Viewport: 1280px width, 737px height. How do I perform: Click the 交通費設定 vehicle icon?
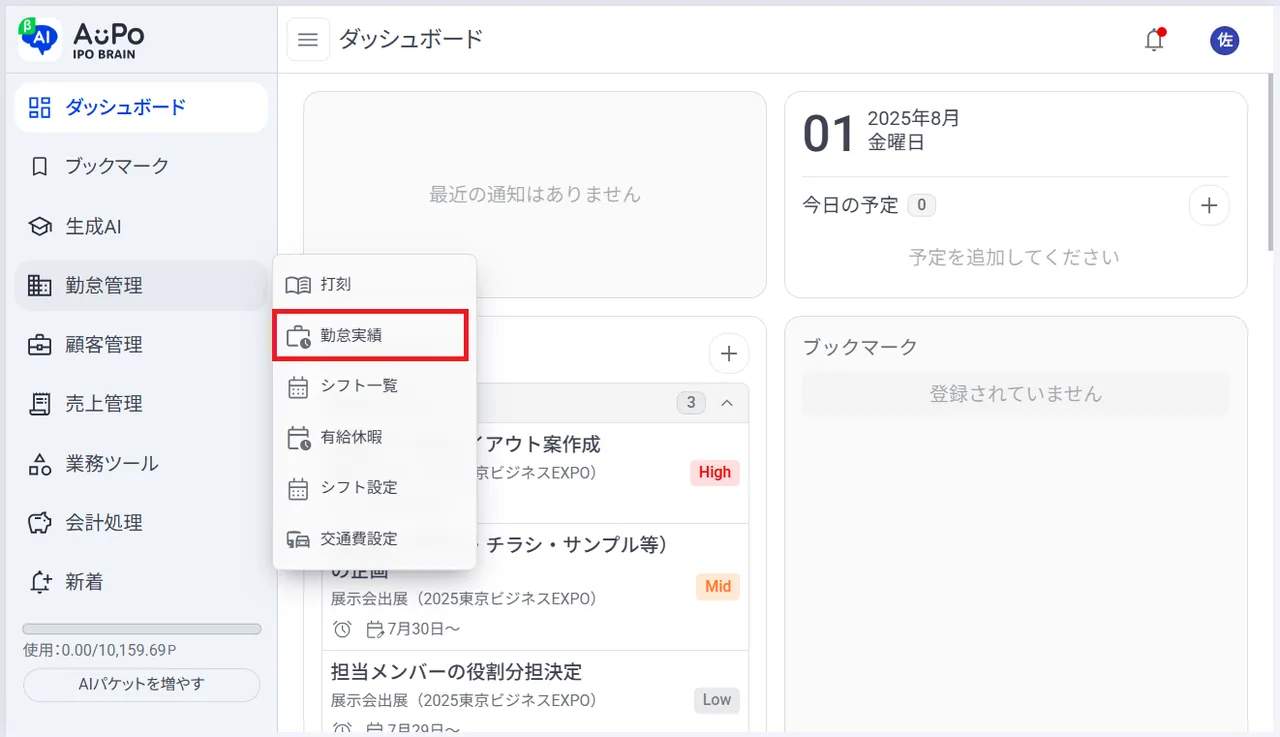tap(298, 539)
